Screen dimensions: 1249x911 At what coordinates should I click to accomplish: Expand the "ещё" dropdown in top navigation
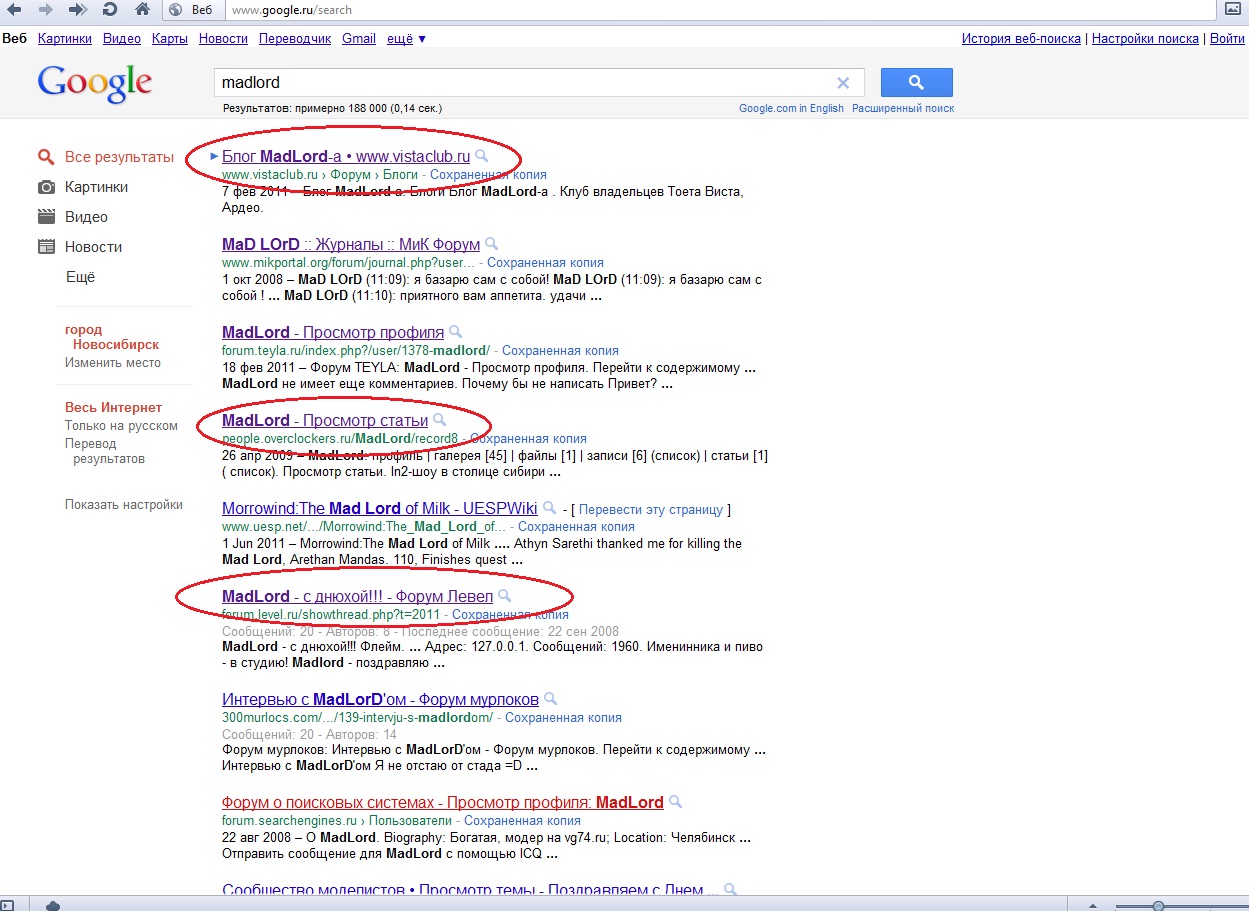[x=406, y=39]
